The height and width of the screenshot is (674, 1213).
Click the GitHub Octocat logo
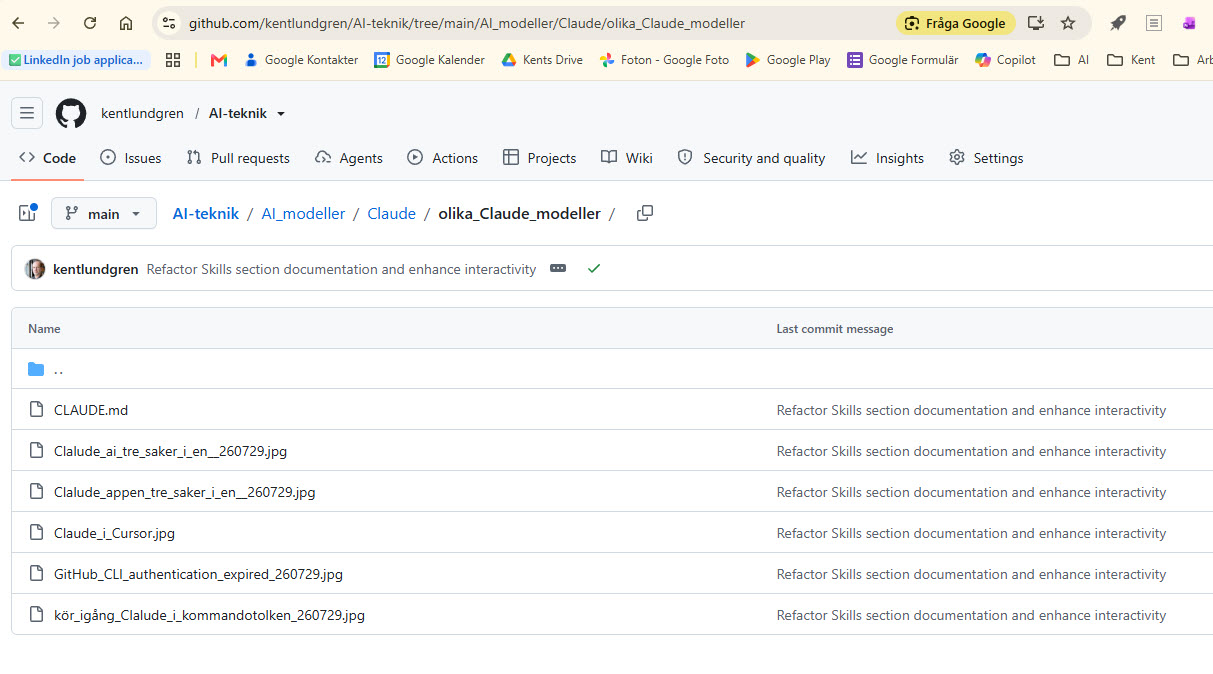pos(71,113)
